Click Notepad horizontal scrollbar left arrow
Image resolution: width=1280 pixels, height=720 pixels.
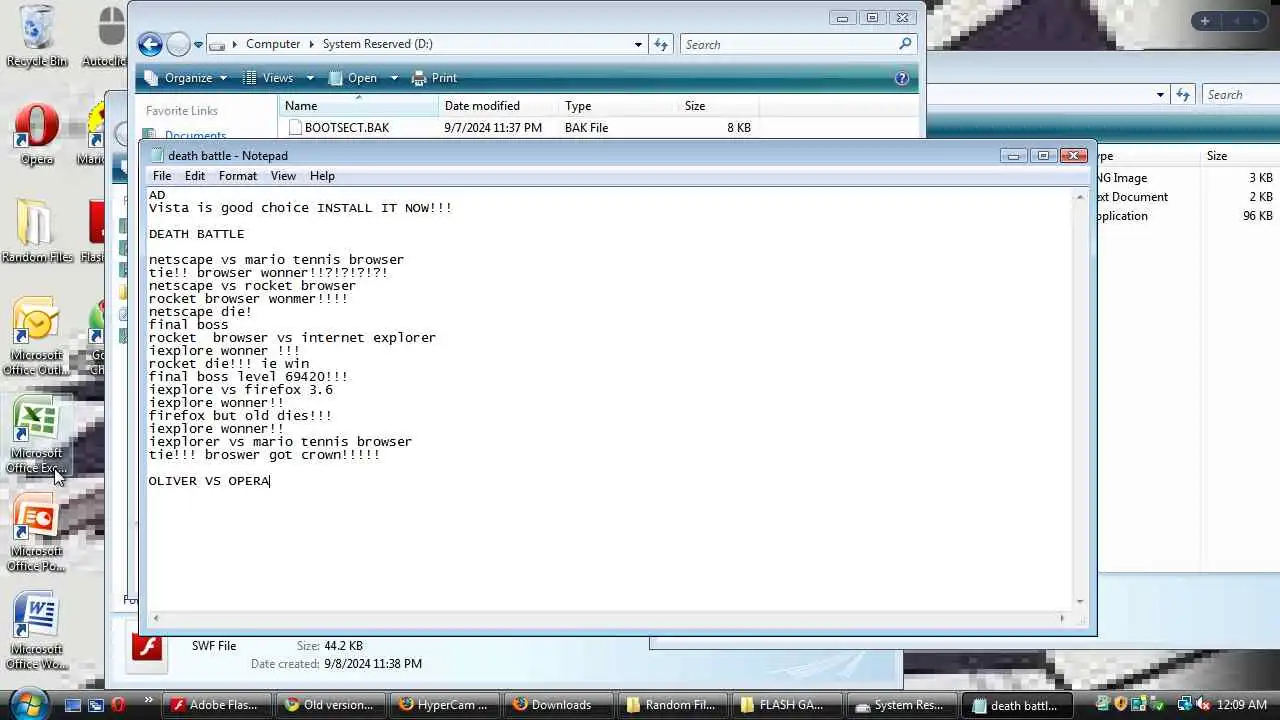pyautogui.click(x=156, y=618)
